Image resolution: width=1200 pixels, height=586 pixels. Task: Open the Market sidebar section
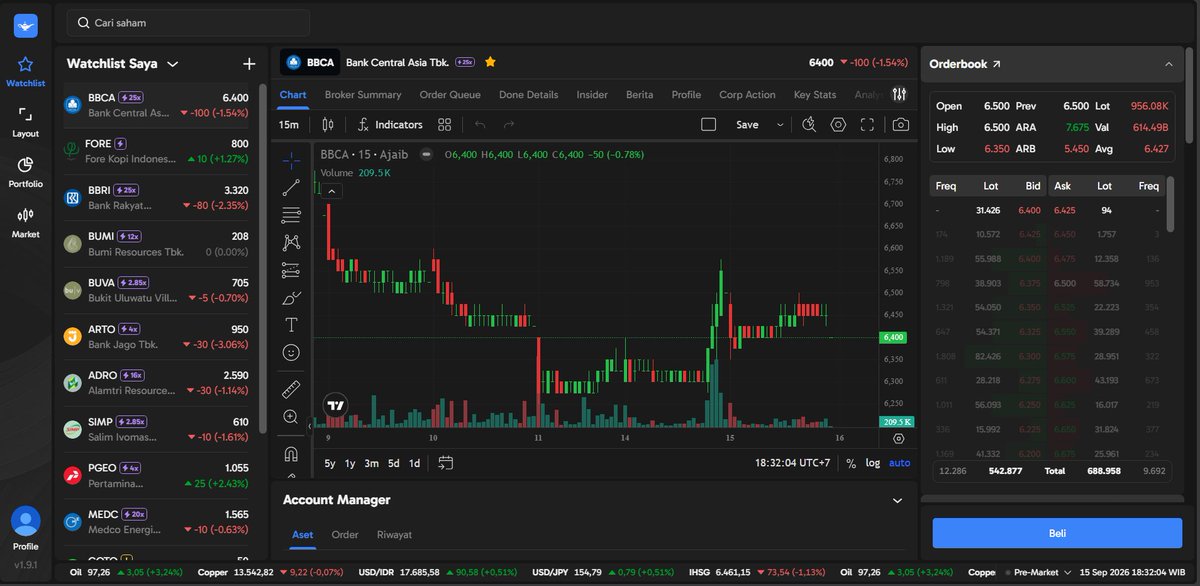click(x=25, y=222)
